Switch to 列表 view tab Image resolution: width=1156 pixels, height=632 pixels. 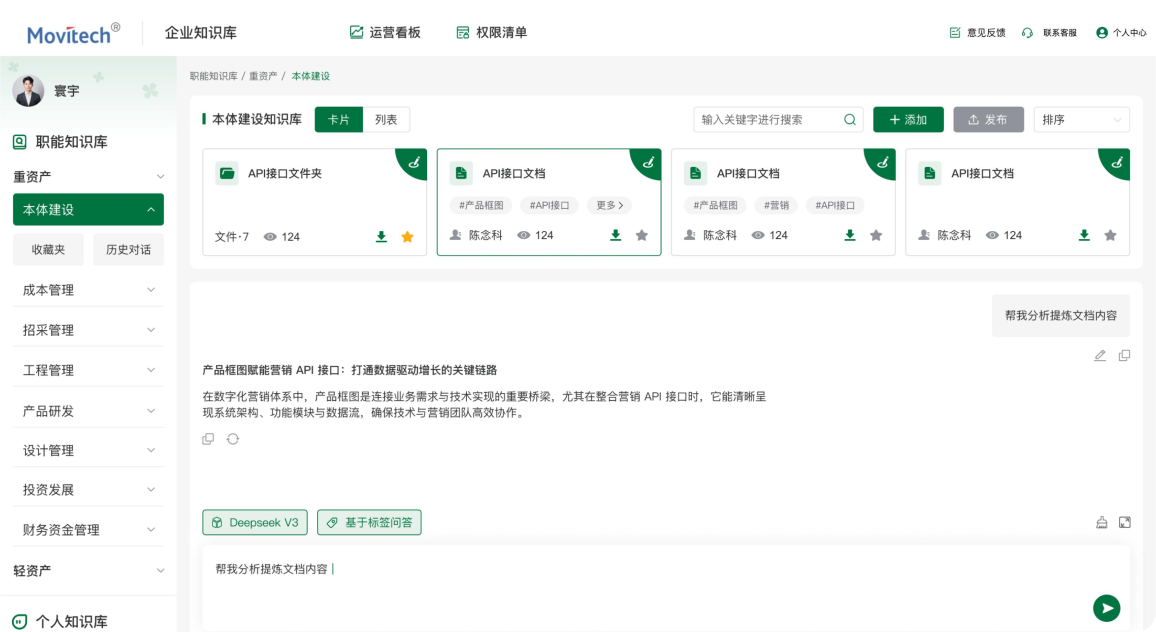click(x=386, y=119)
